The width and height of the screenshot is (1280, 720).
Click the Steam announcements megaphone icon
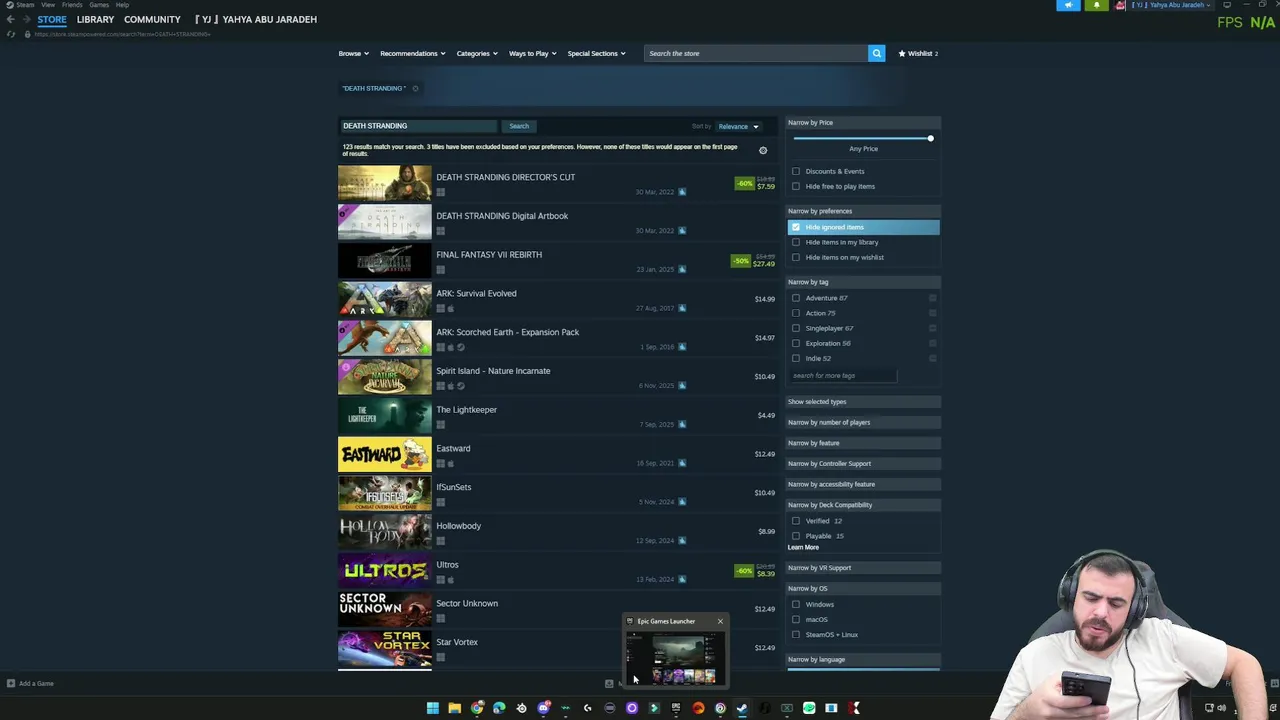(1068, 5)
